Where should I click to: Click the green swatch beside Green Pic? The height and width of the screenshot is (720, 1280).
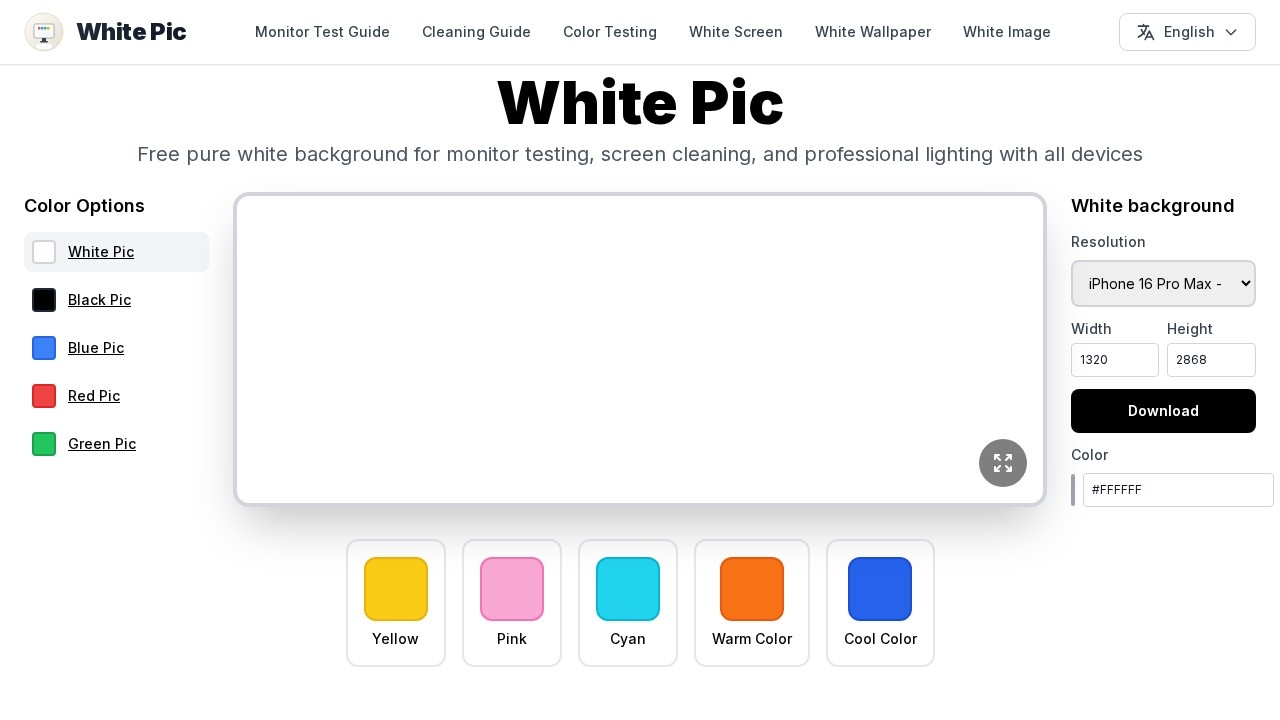pos(44,444)
